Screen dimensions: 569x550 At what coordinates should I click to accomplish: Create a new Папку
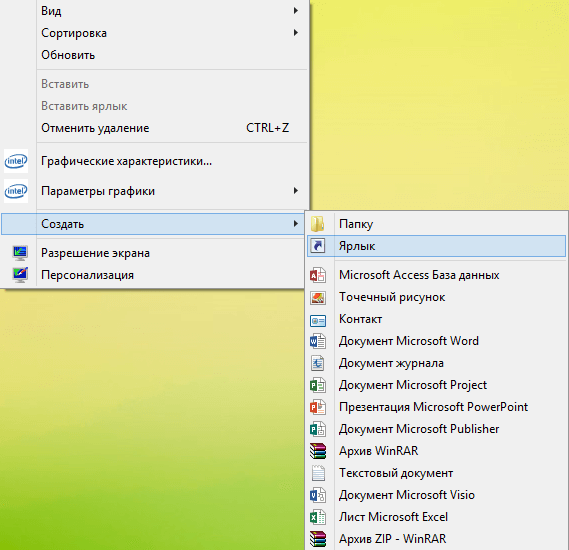tap(437, 224)
